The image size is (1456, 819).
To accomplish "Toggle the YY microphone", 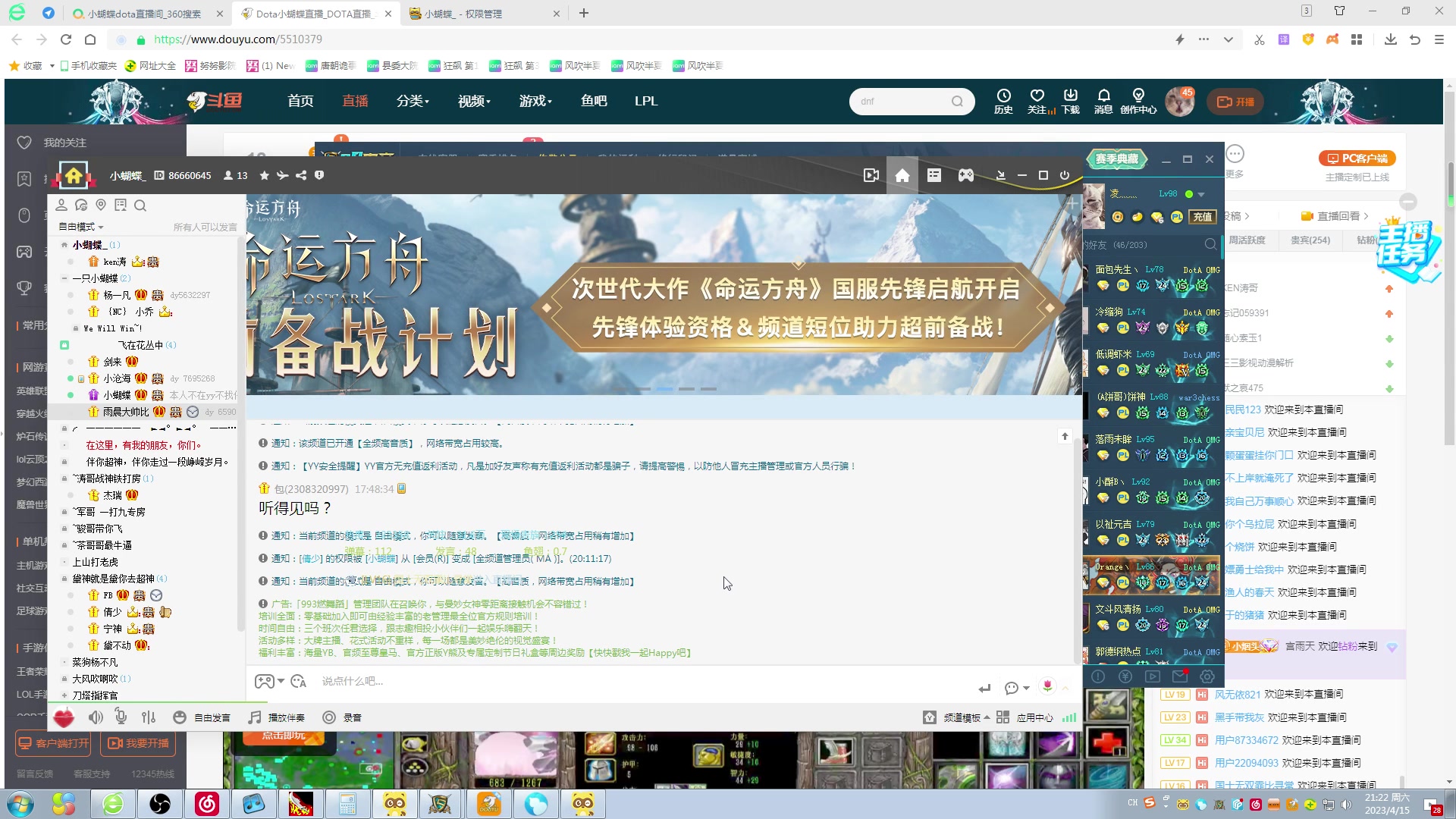I will (121, 717).
